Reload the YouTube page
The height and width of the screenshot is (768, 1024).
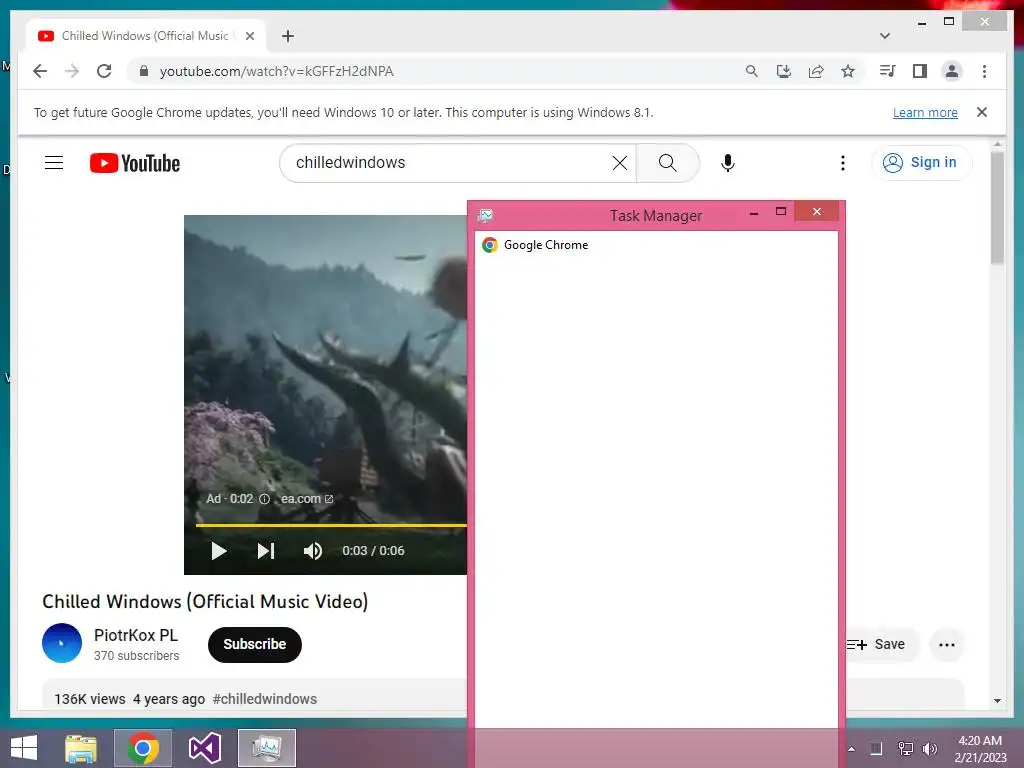[104, 71]
